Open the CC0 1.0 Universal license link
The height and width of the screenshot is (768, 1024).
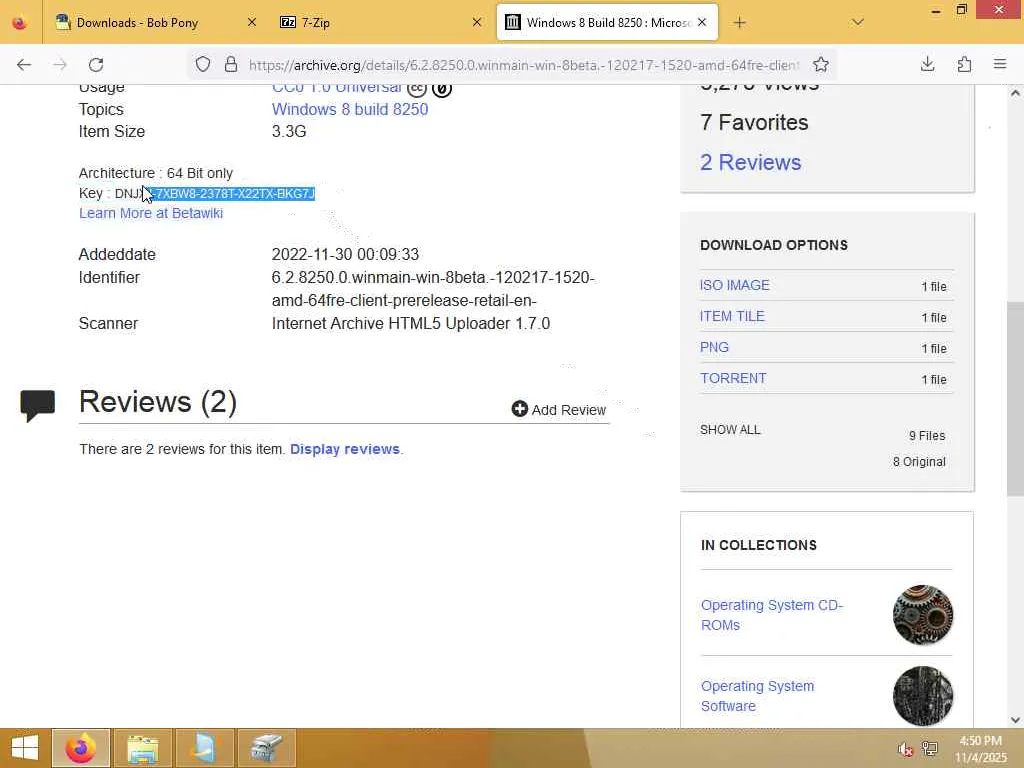pos(336,88)
